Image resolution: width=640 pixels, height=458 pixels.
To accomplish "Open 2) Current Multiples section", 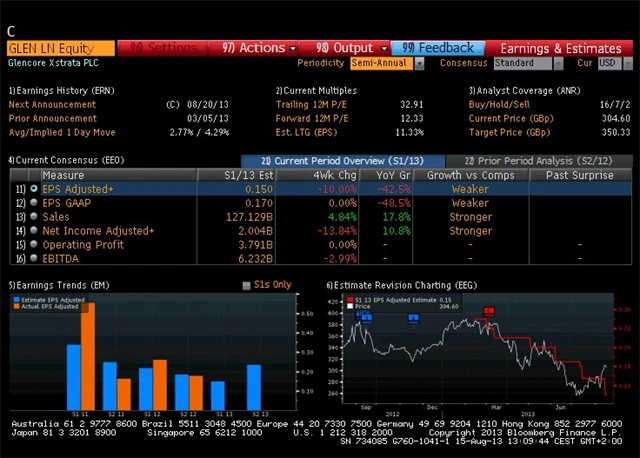I will 316,91.
